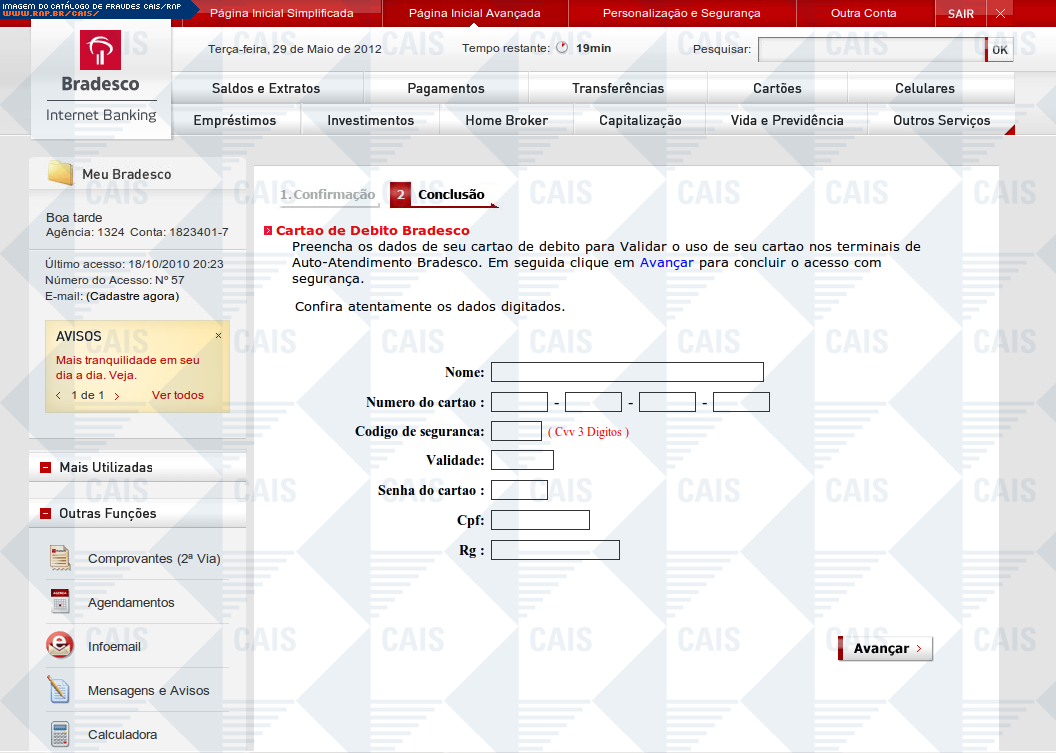
Task: Open the Saldos e Extratos menu
Action: click(x=266, y=88)
